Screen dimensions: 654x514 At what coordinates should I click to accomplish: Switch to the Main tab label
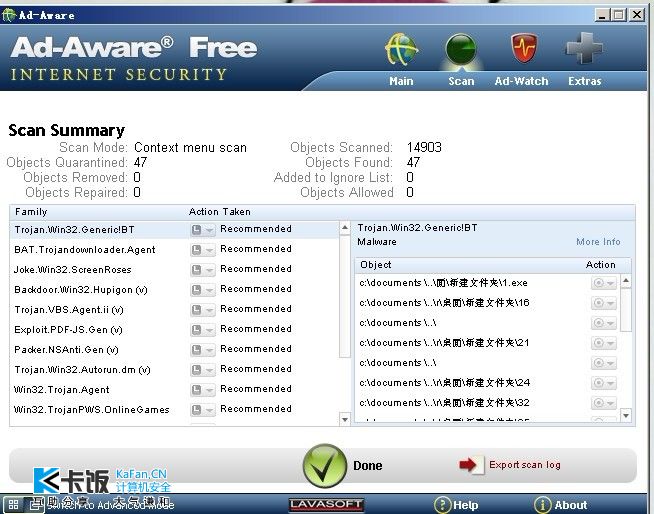(x=401, y=81)
